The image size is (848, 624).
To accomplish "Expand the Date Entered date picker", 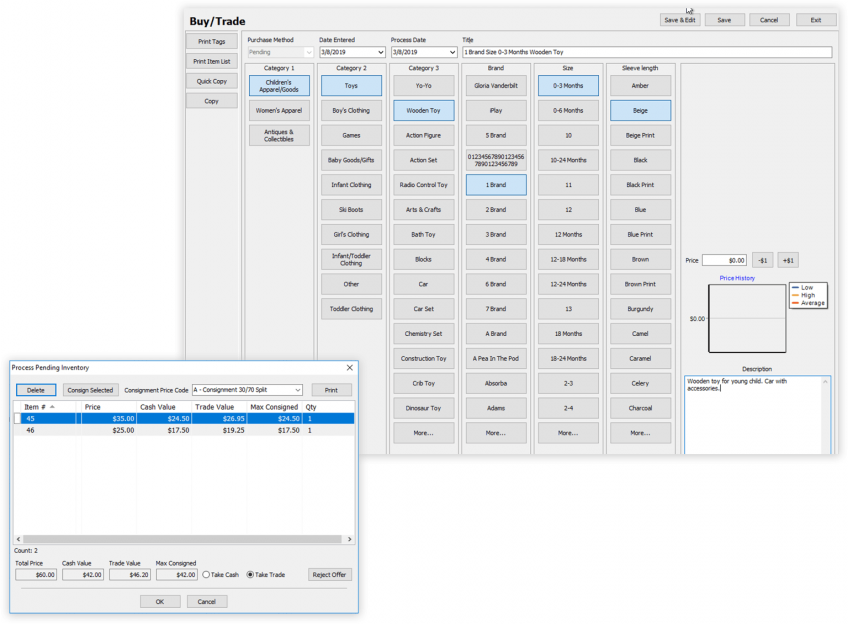I will click(380, 52).
